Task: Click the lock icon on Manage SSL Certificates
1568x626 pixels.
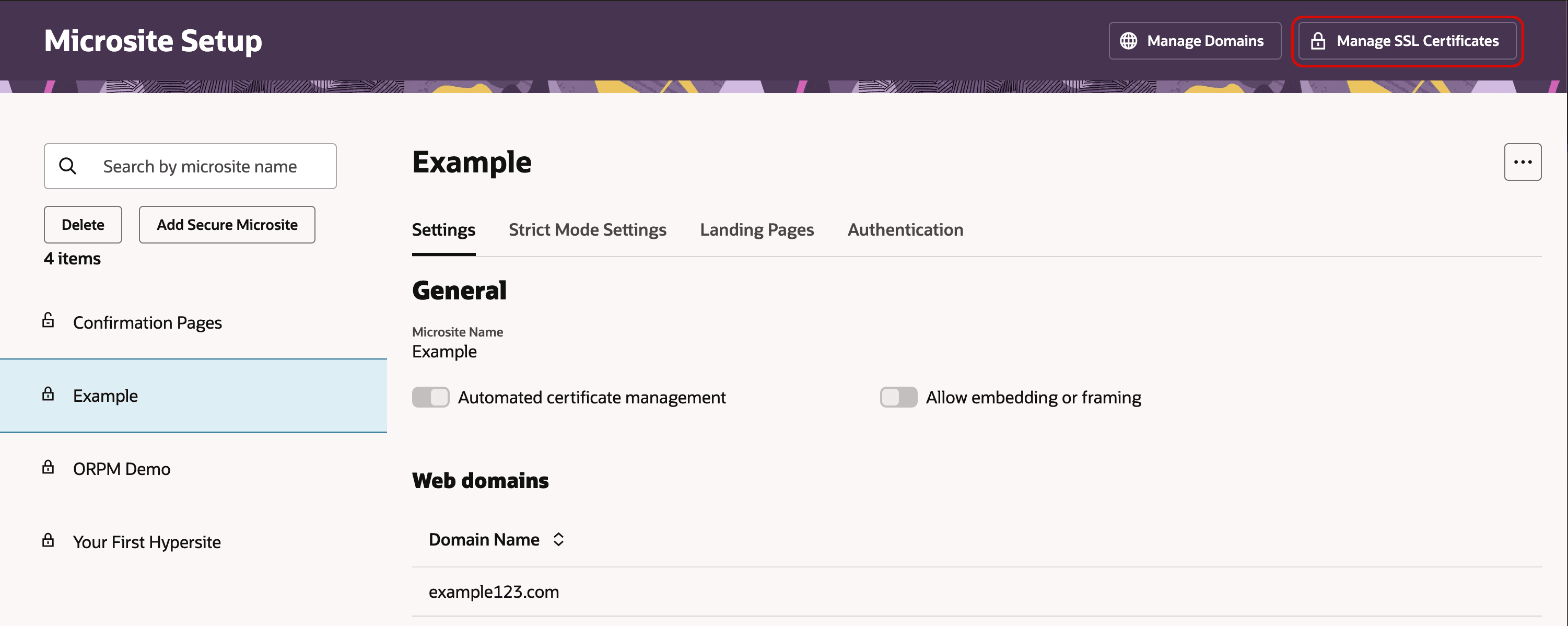Action: coord(1317,41)
